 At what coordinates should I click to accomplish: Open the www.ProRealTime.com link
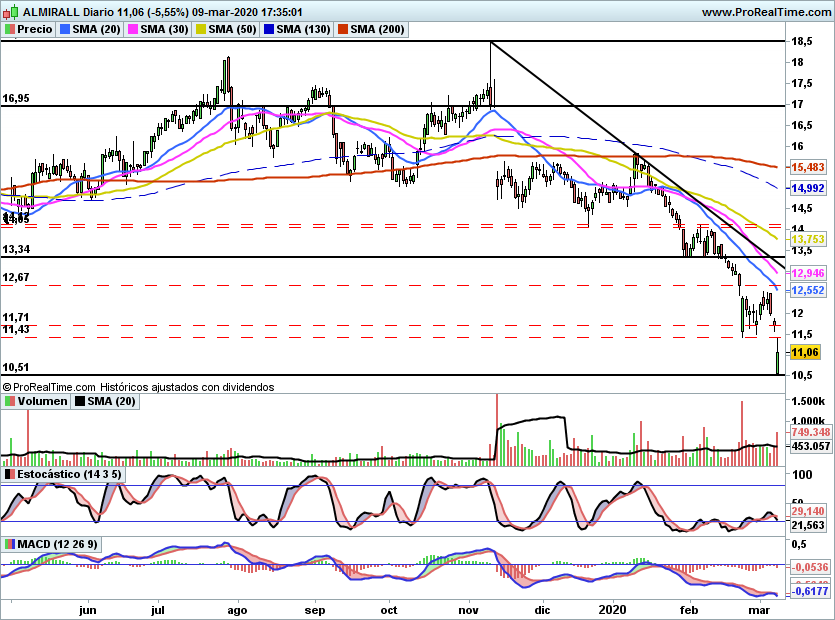pos(766,12)
